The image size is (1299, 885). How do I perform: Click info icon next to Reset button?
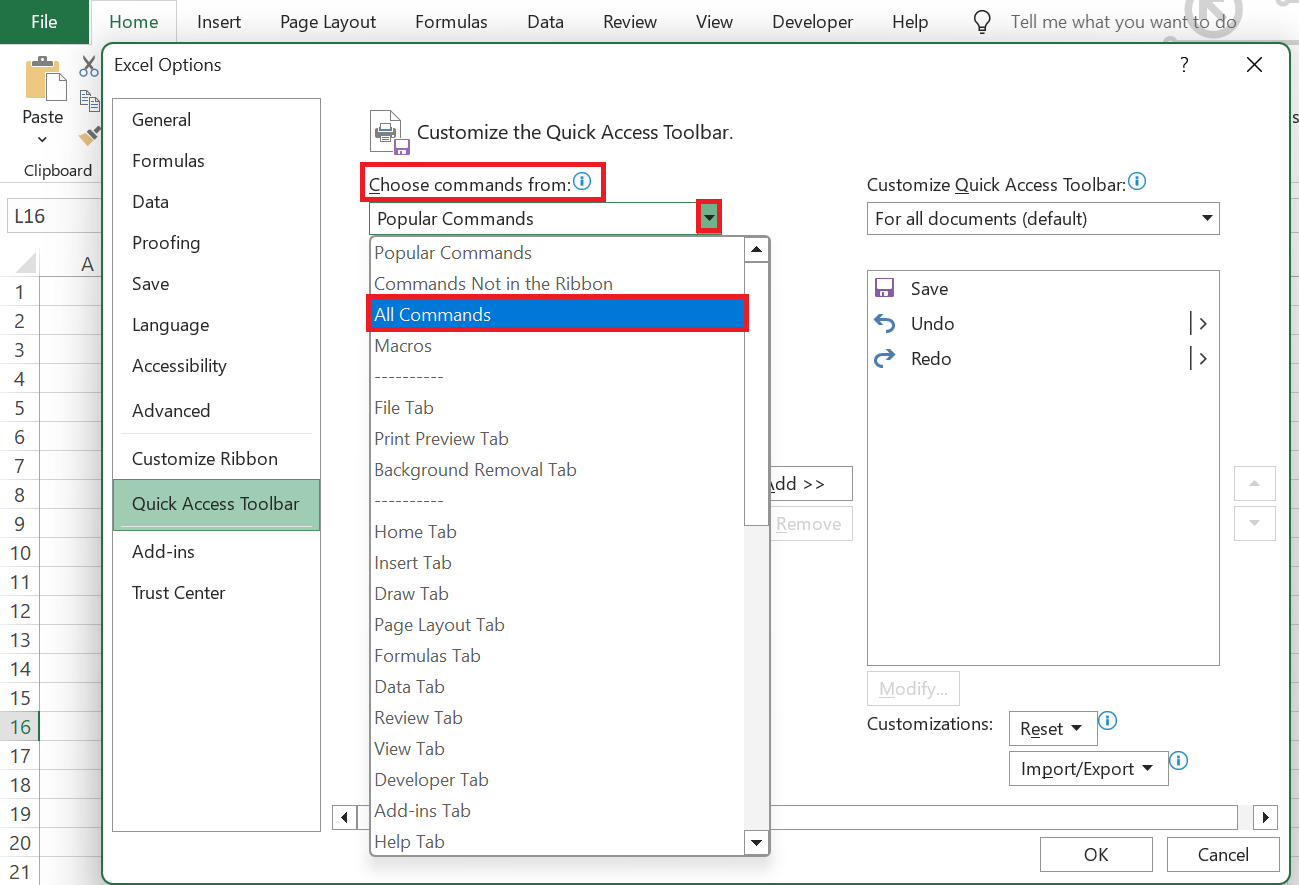click(1107, 721)
